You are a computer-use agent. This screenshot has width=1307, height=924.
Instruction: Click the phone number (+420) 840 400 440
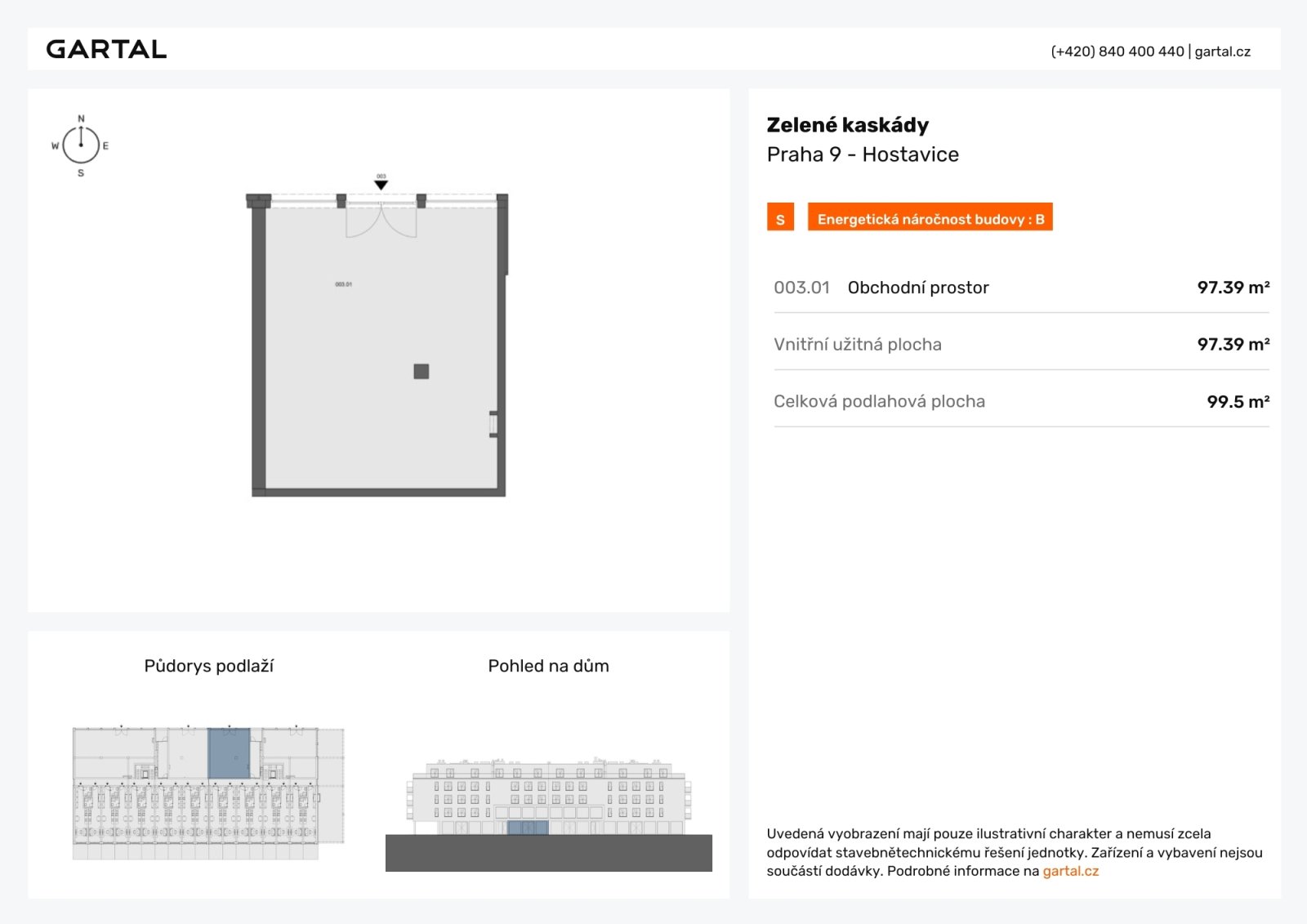click(x=1117, y=51)
